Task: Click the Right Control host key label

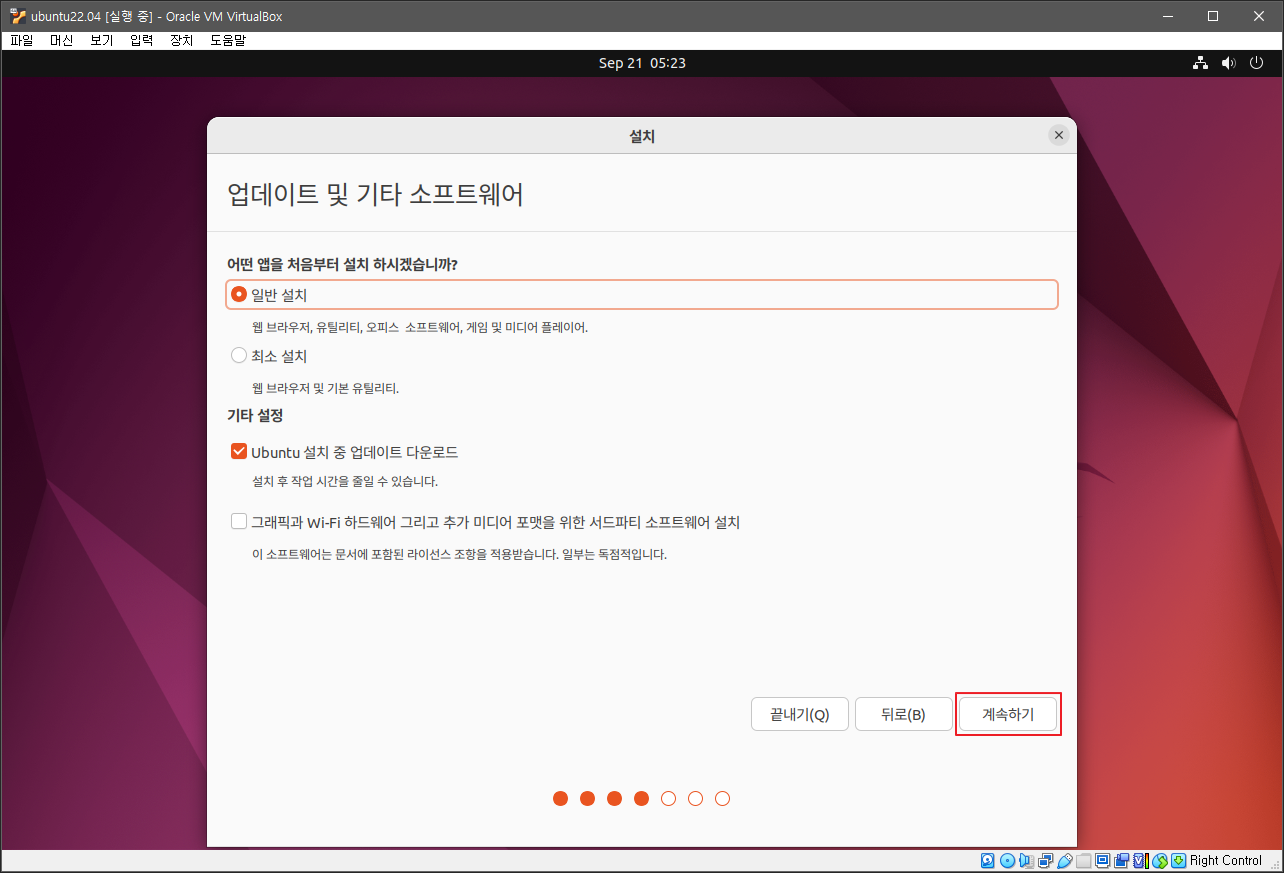Action: point(1226,860)
